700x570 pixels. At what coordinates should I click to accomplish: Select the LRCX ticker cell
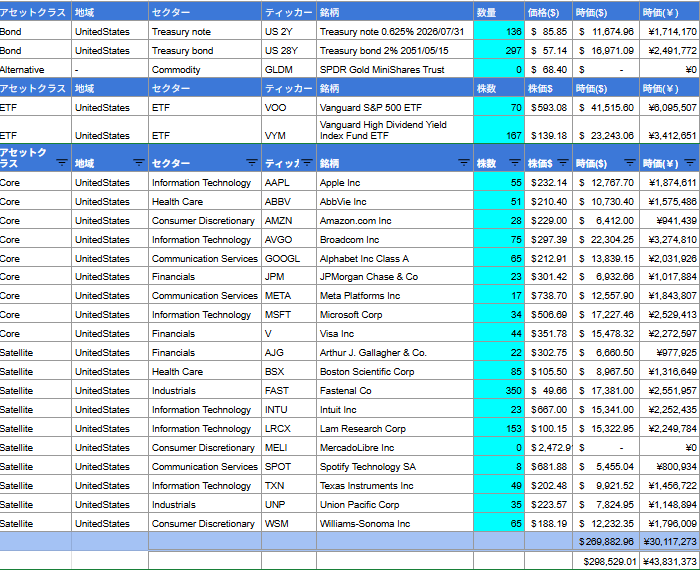tap(289, 429)
